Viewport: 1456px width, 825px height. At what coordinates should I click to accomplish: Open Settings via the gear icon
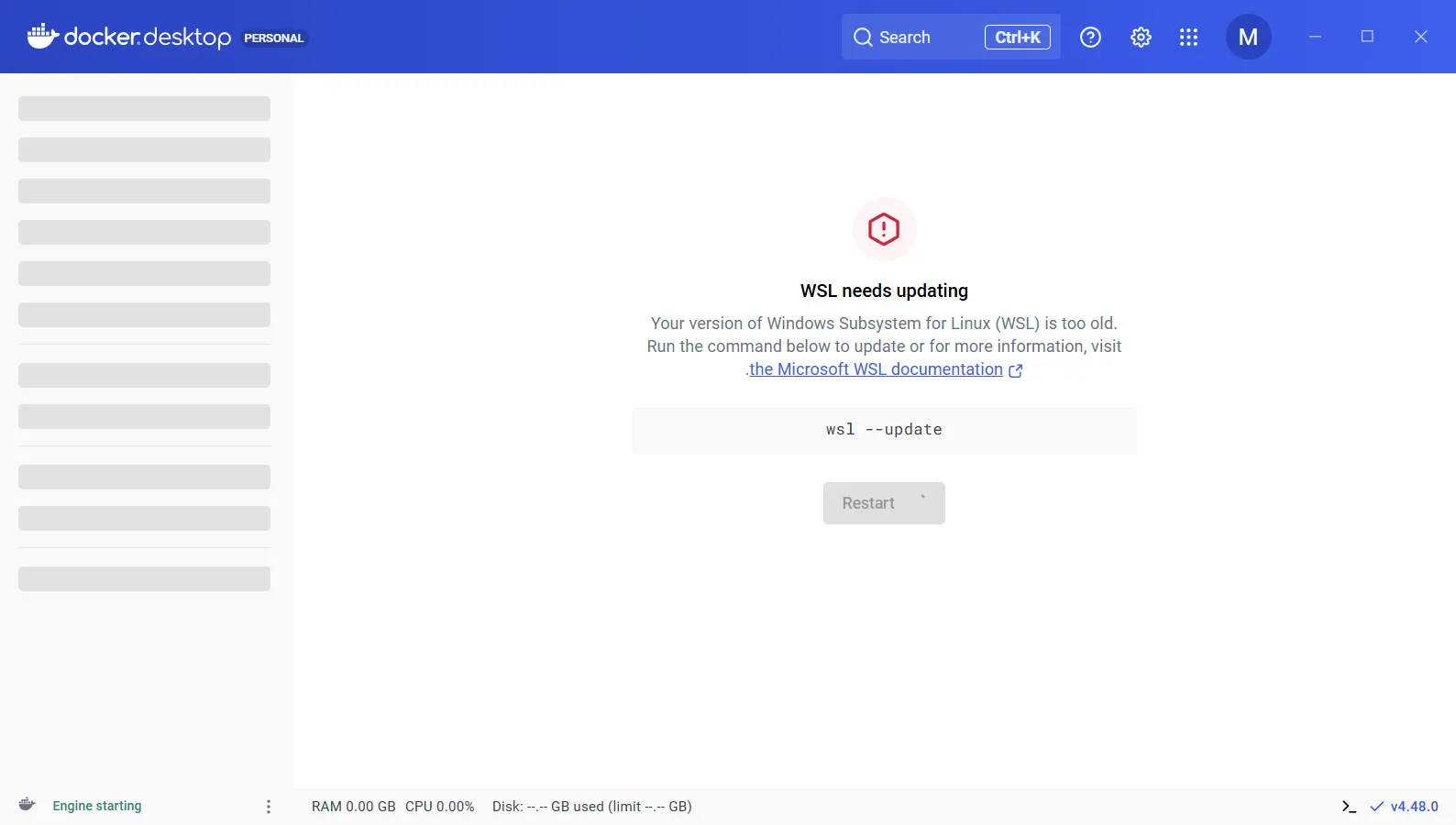coord(1141,38)
